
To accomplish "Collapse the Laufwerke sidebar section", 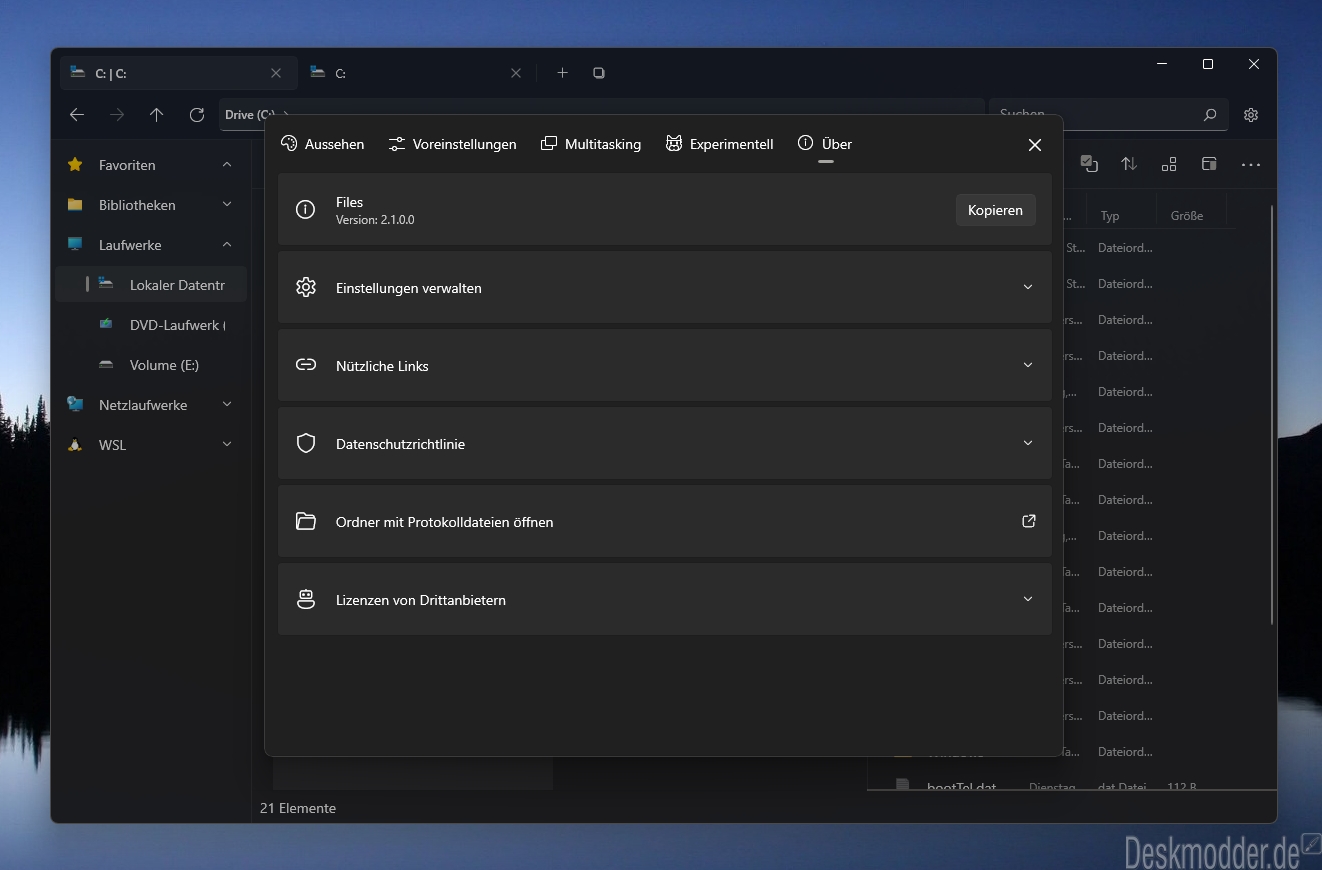I will pyautogui.click(x=227, y=245).
